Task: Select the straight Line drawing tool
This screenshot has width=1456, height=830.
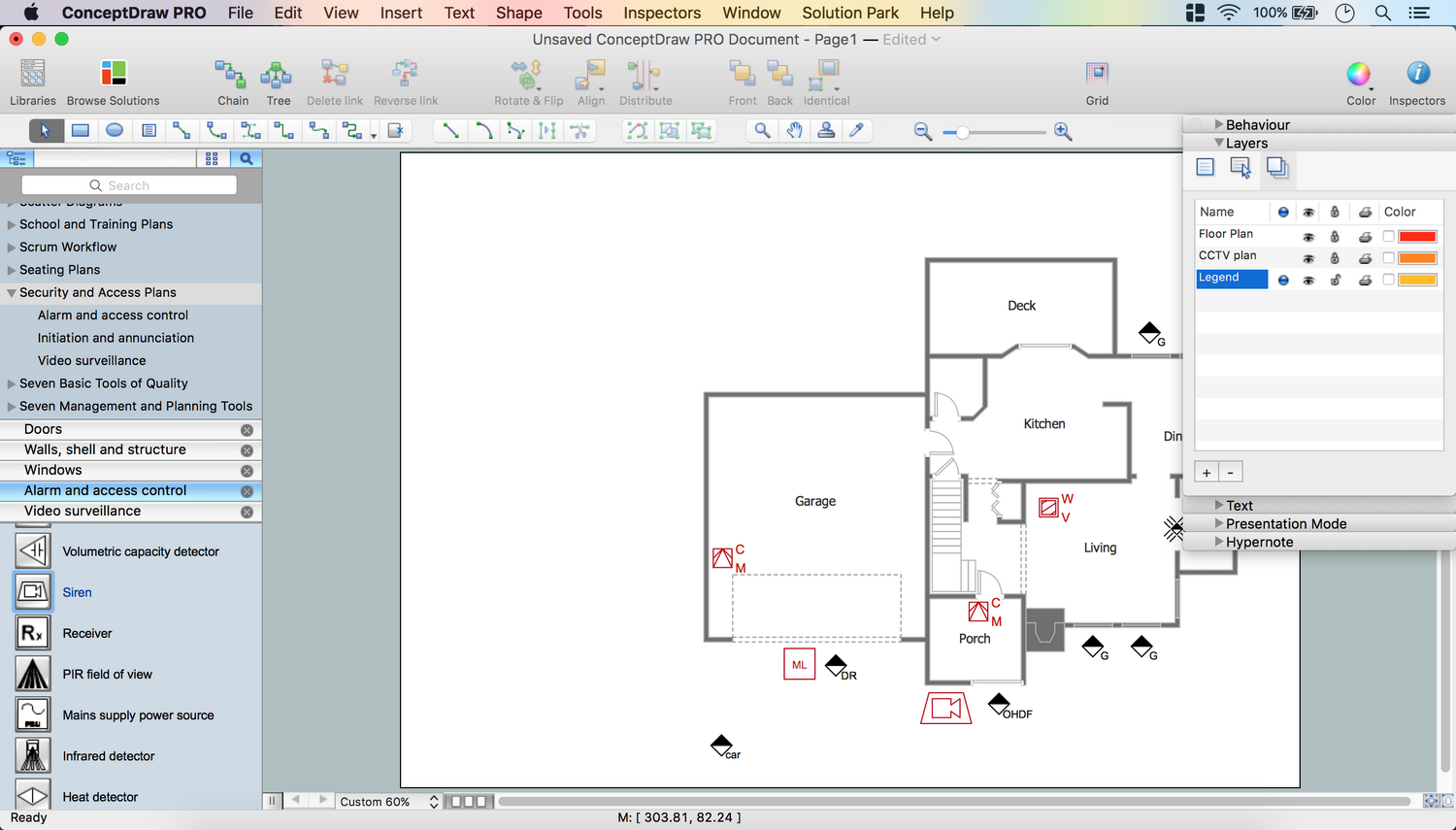Action: click(450, 131)
